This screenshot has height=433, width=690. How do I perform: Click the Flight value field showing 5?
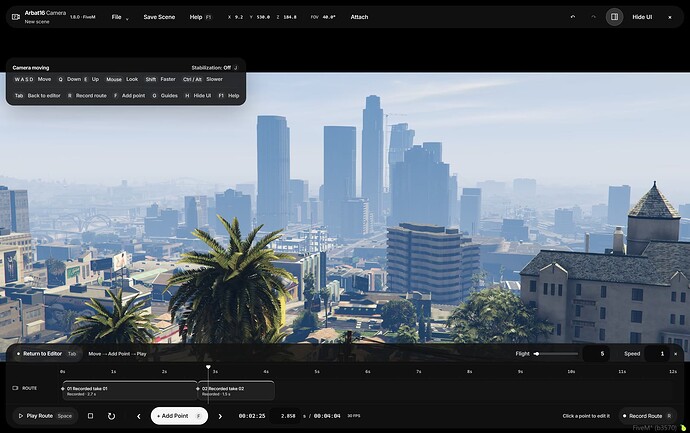point(596,354)
